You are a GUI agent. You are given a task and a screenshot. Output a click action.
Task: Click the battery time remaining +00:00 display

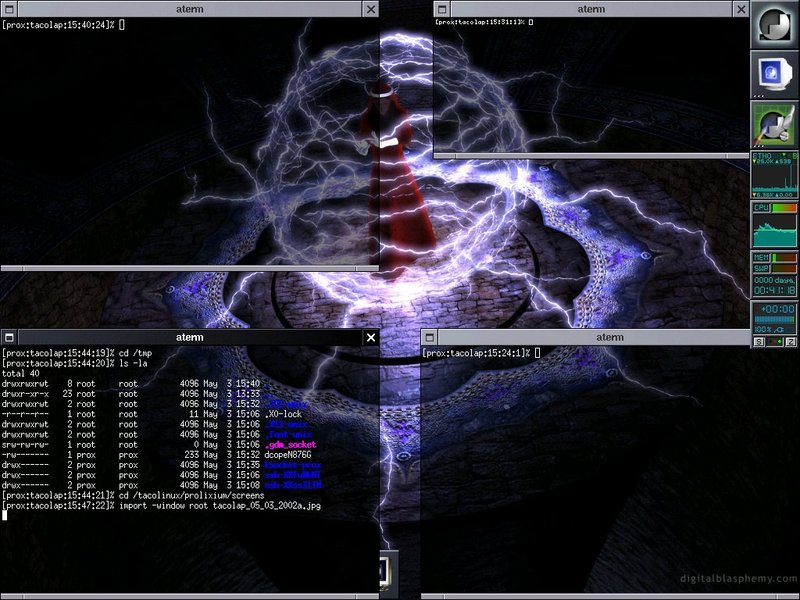(777, 309)
